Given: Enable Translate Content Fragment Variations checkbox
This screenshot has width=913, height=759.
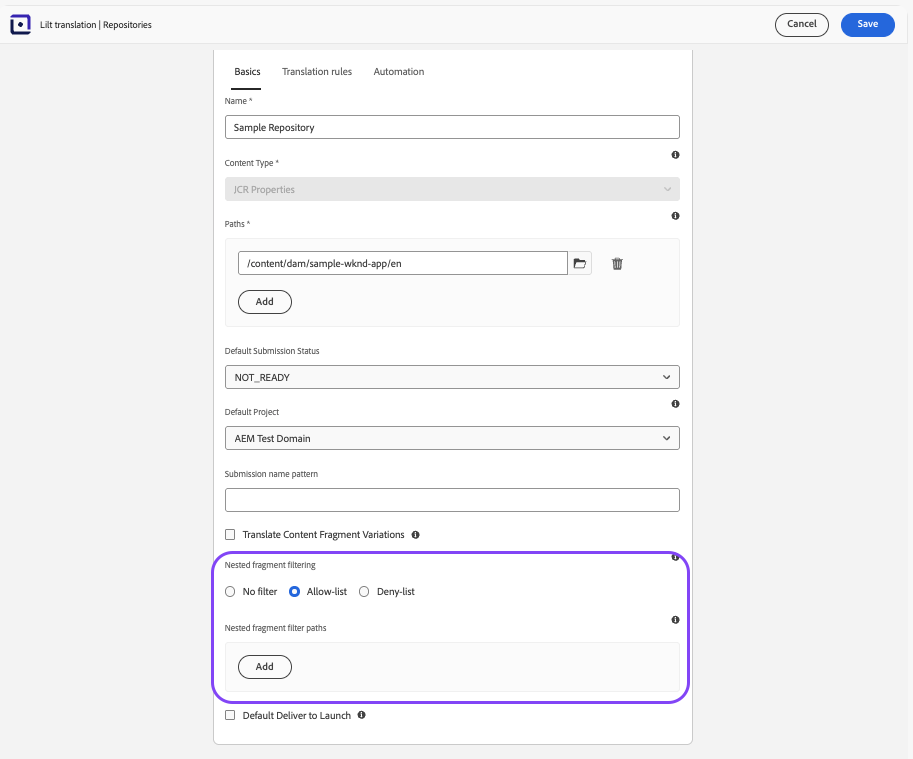Looking at the screenshot, I should 231,534.
